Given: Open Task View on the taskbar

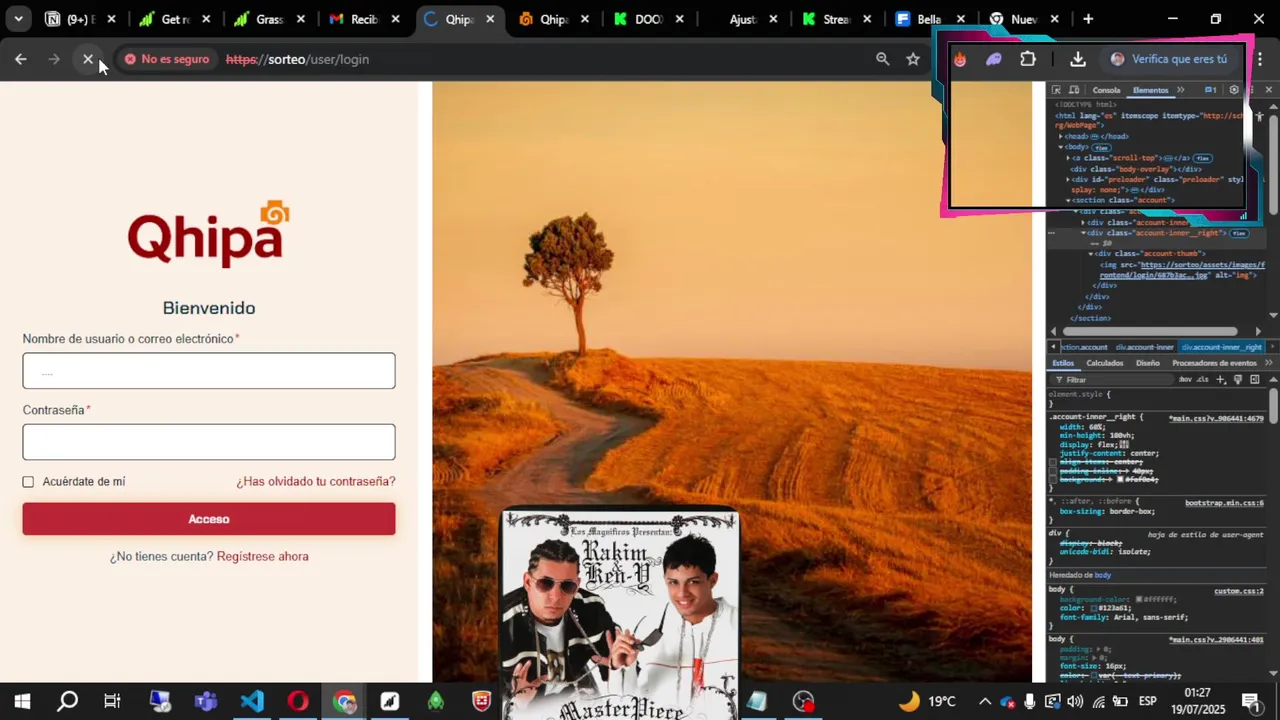Looking at the screenshot, I should (x=113, y=701).
